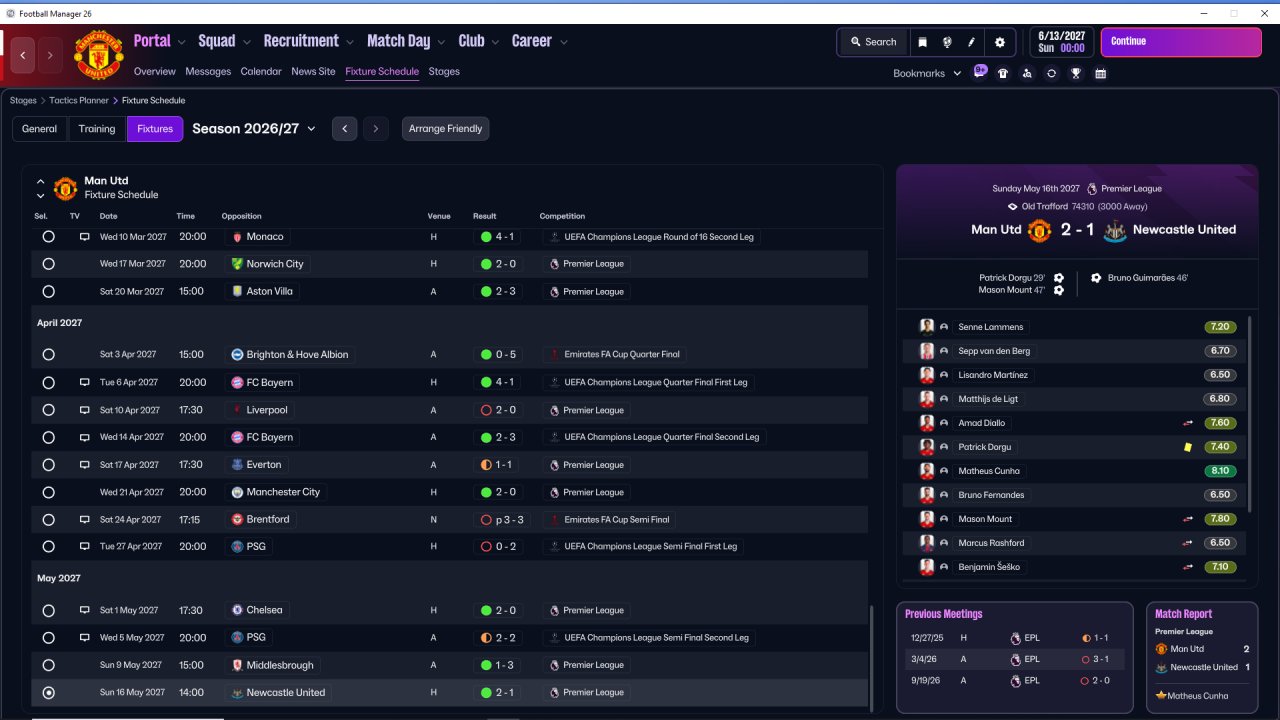The width and height of the screenshot is (1280, 720).
Task: Click the Stages breadcrumb link
Action: 23,101
